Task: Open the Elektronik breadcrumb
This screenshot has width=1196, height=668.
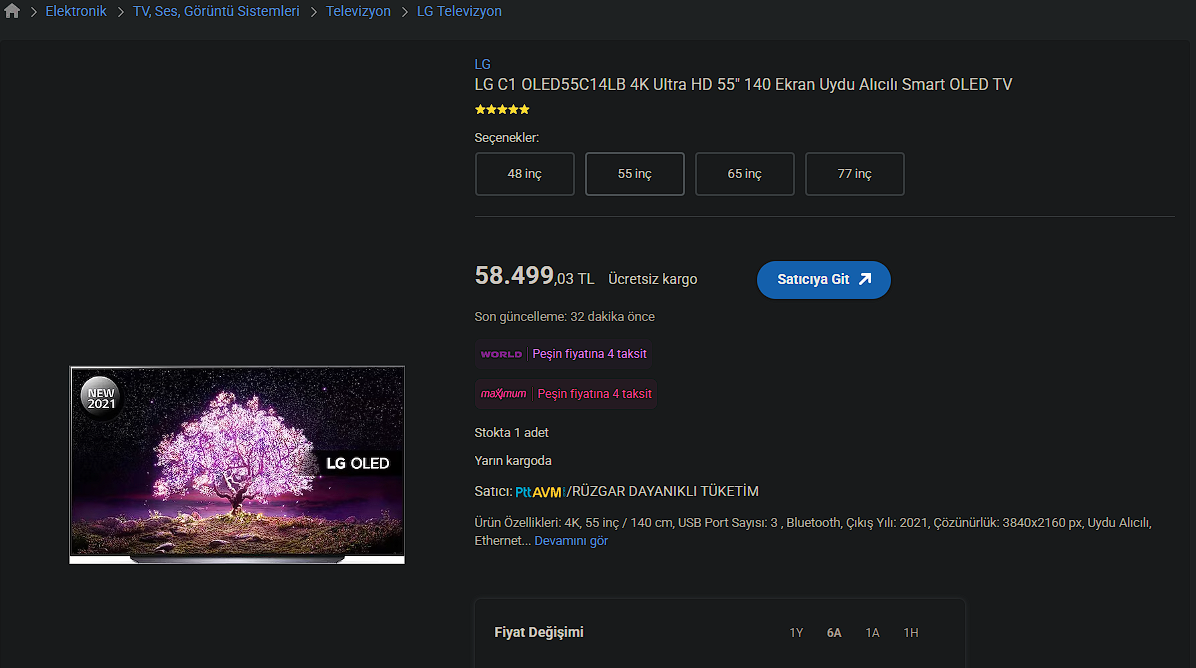Action: pos(76,11)
